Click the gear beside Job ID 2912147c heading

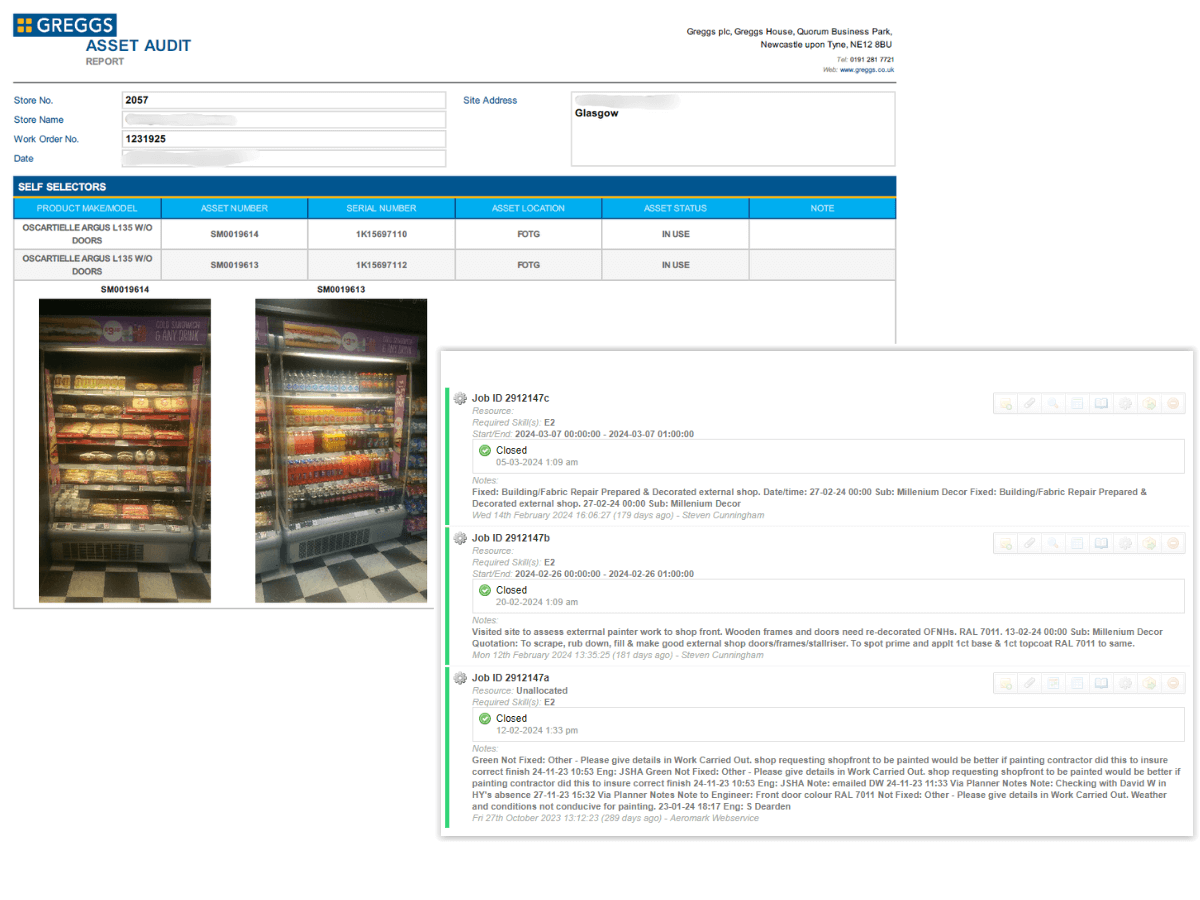coord(459,398)
